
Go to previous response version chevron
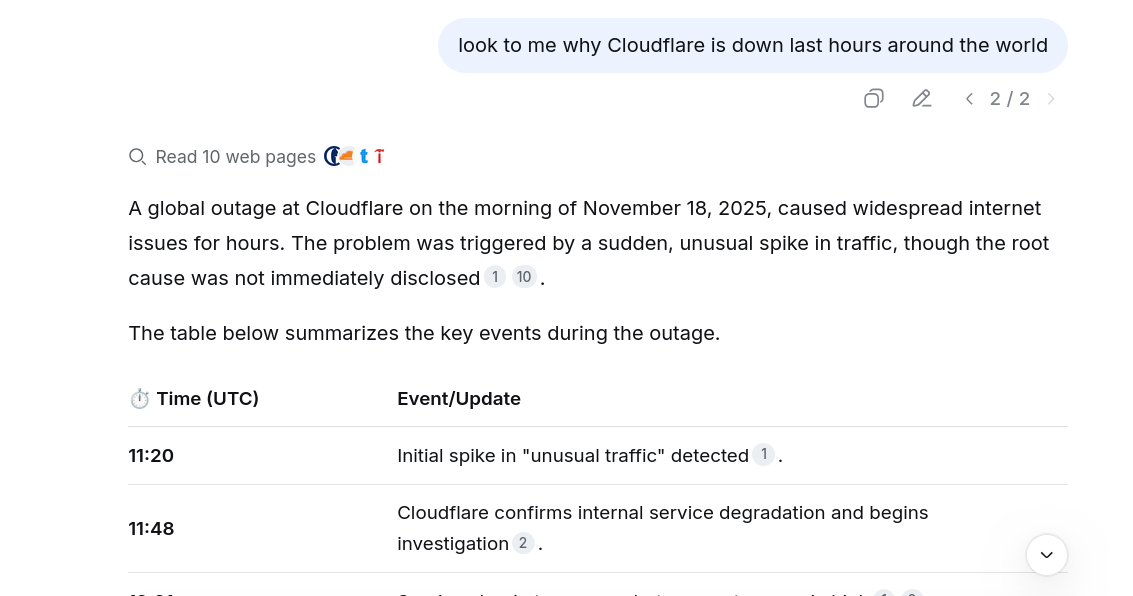[x=969, y=99]
